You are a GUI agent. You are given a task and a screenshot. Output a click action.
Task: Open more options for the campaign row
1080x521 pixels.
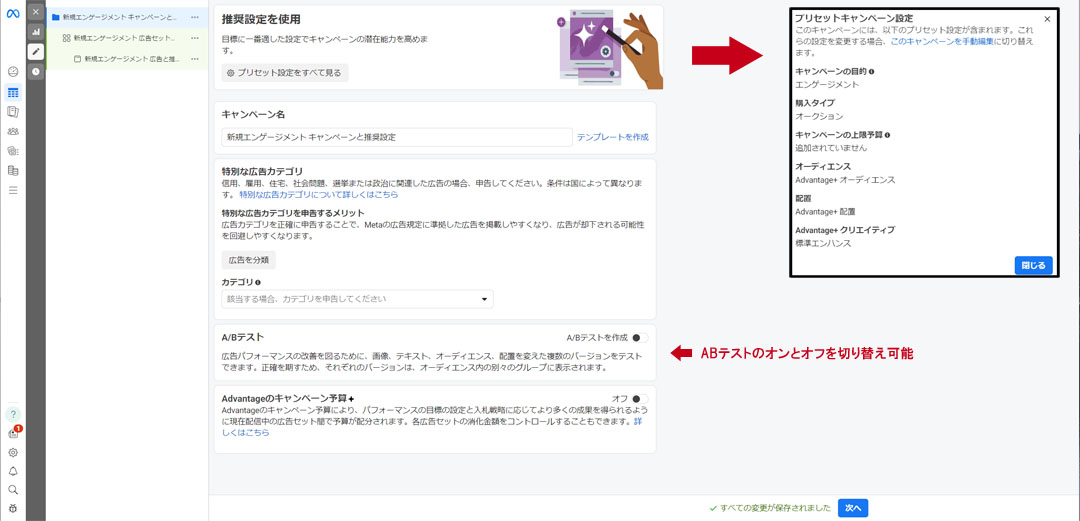pos(196,17)
